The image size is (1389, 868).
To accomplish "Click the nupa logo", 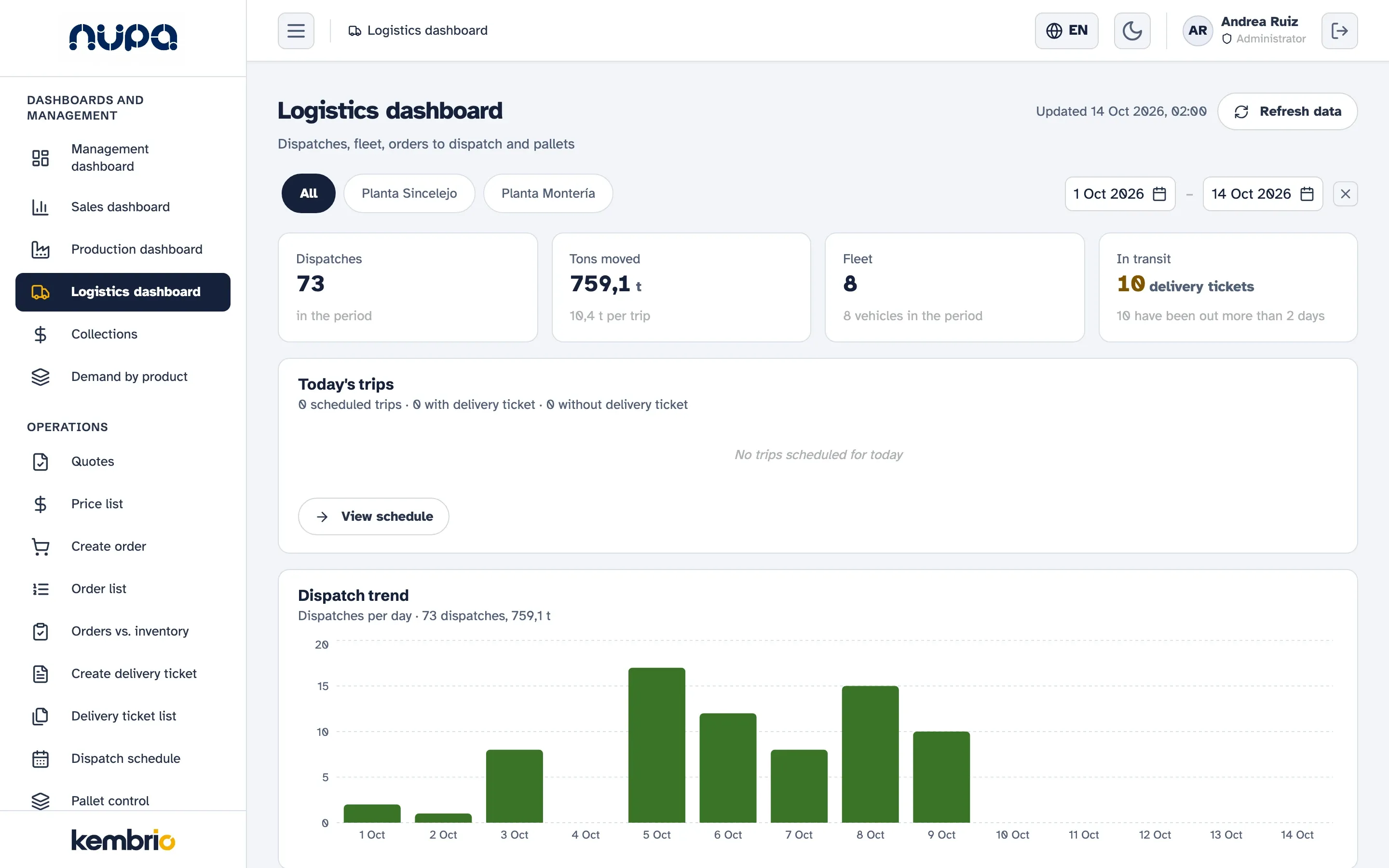I will pyautogui.click(x=123, y=37).
